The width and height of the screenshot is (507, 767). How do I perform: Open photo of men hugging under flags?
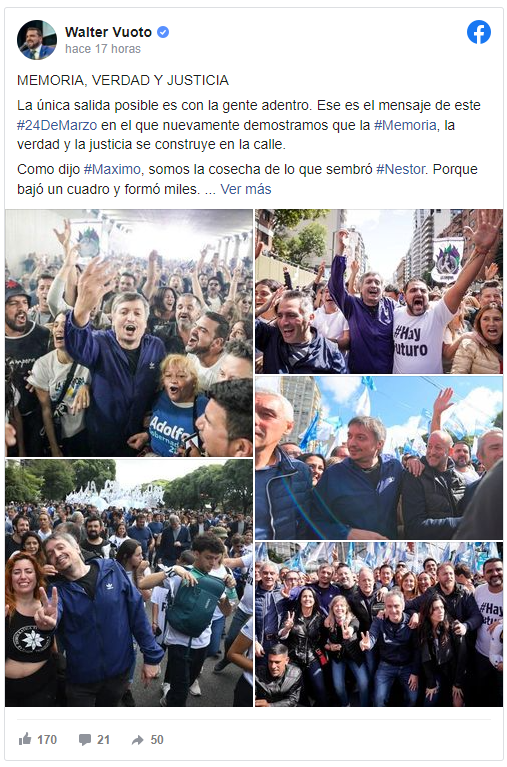pyautogui.click(x=379, y=458)
